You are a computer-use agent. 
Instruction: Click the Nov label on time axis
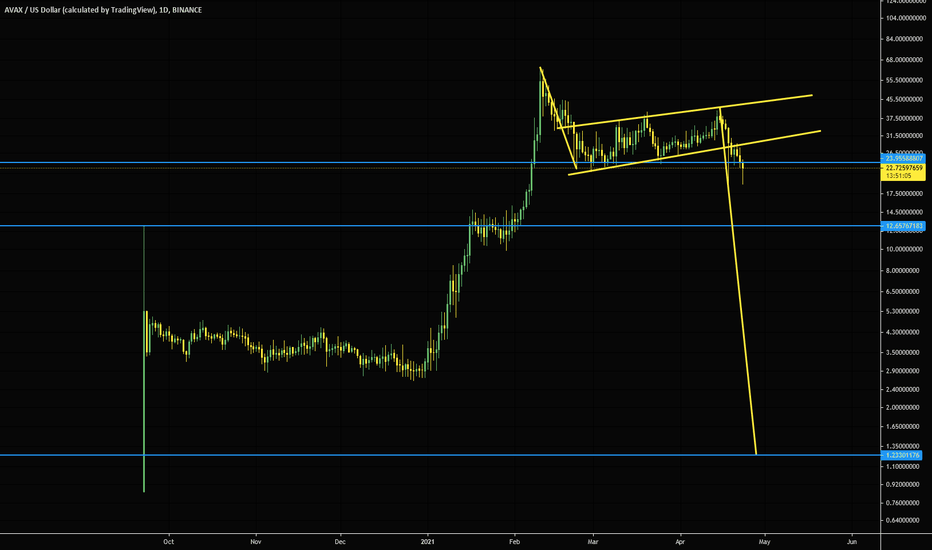(x=256, y=542)
